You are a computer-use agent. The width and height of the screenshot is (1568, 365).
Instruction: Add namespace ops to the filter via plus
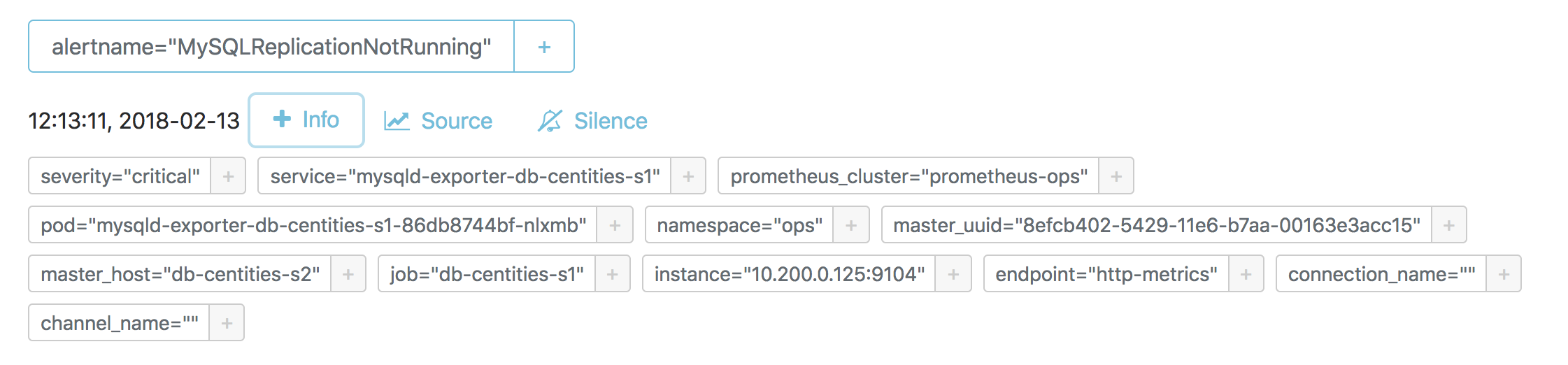(851, 225)
